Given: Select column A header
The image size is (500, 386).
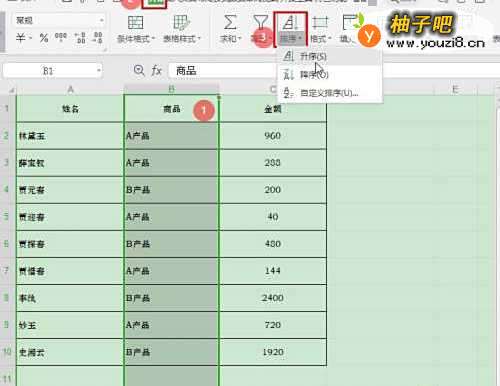Looking at the screenshot, I should click(70, 89).
